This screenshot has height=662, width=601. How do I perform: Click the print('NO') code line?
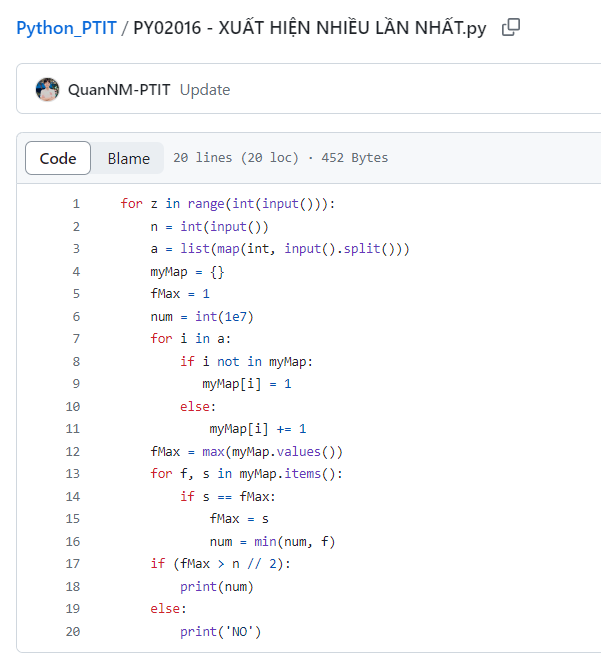[x=220, y=631]
